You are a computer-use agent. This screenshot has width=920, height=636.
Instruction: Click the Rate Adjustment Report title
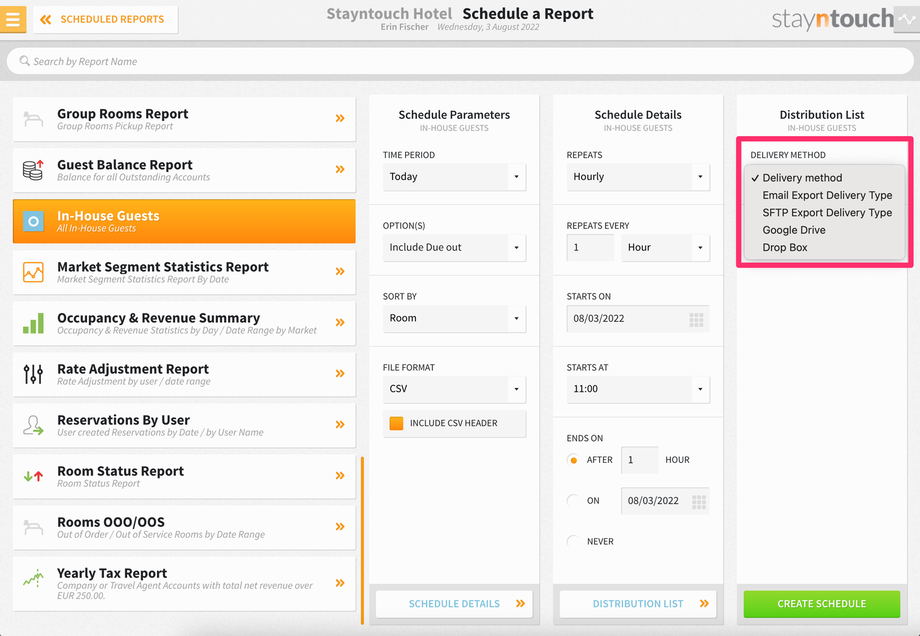tap(133, 369)
